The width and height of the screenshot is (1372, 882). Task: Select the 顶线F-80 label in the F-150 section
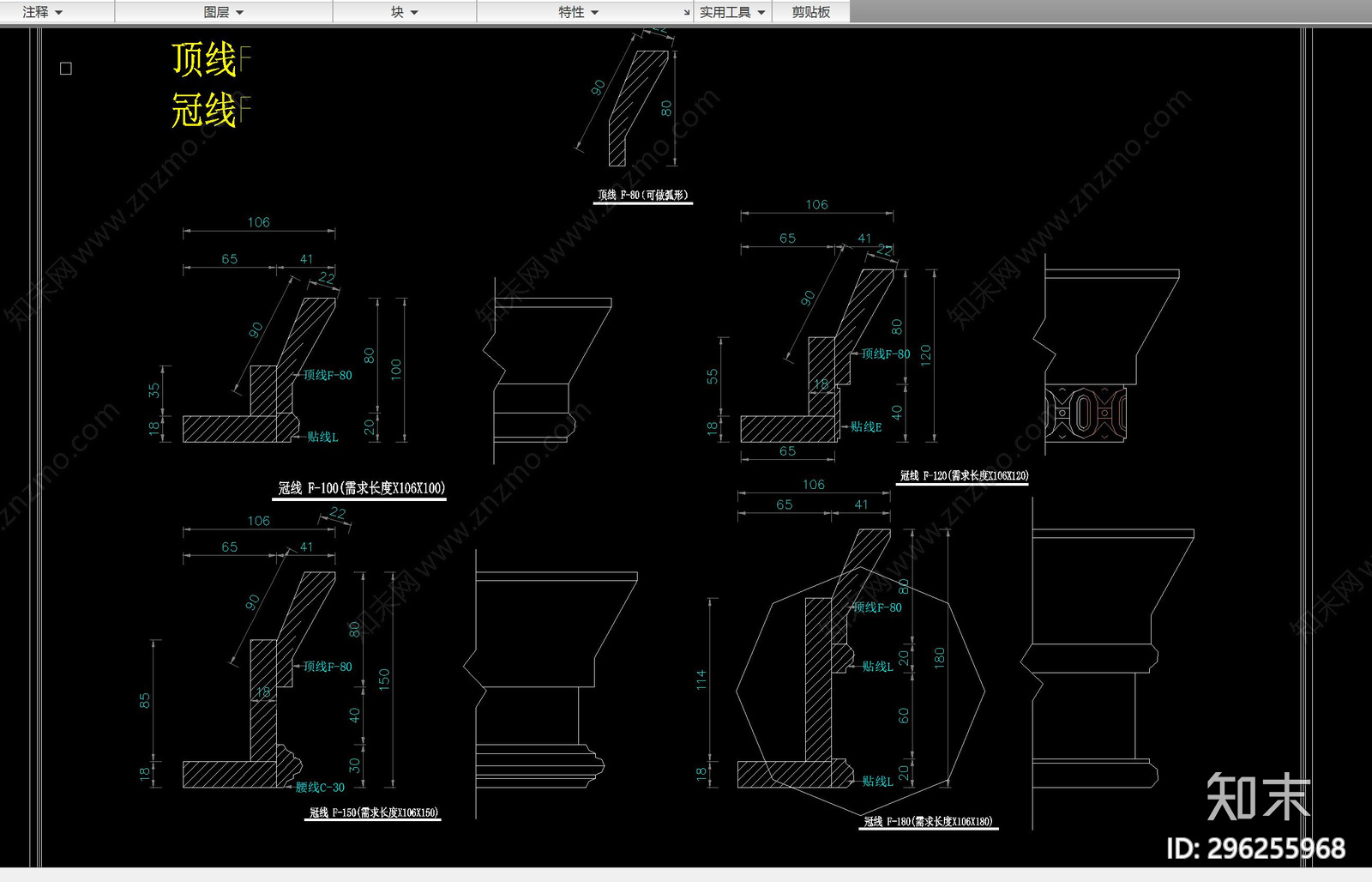click(327, 666)
